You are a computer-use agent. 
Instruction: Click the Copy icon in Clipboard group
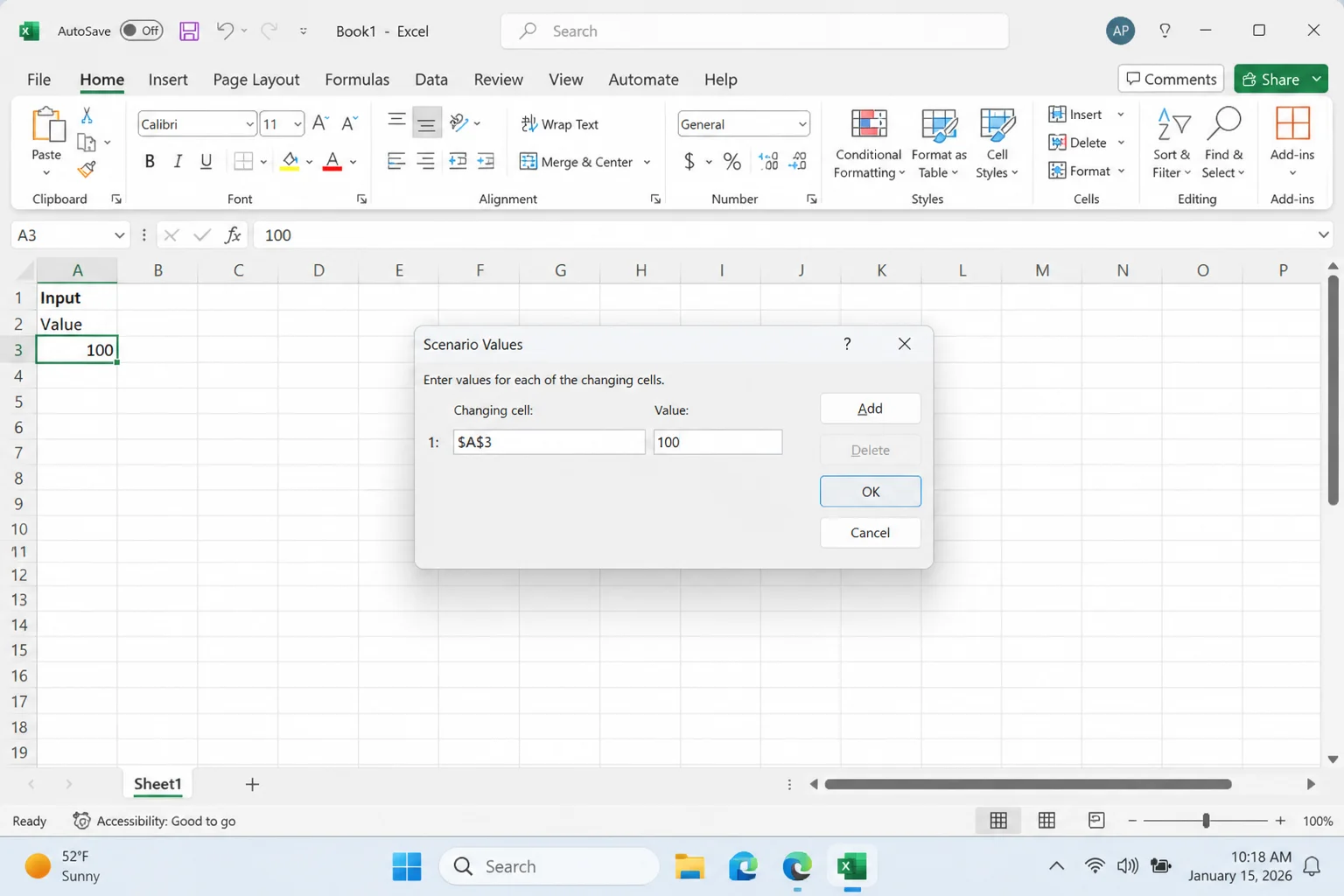[86, 142]
